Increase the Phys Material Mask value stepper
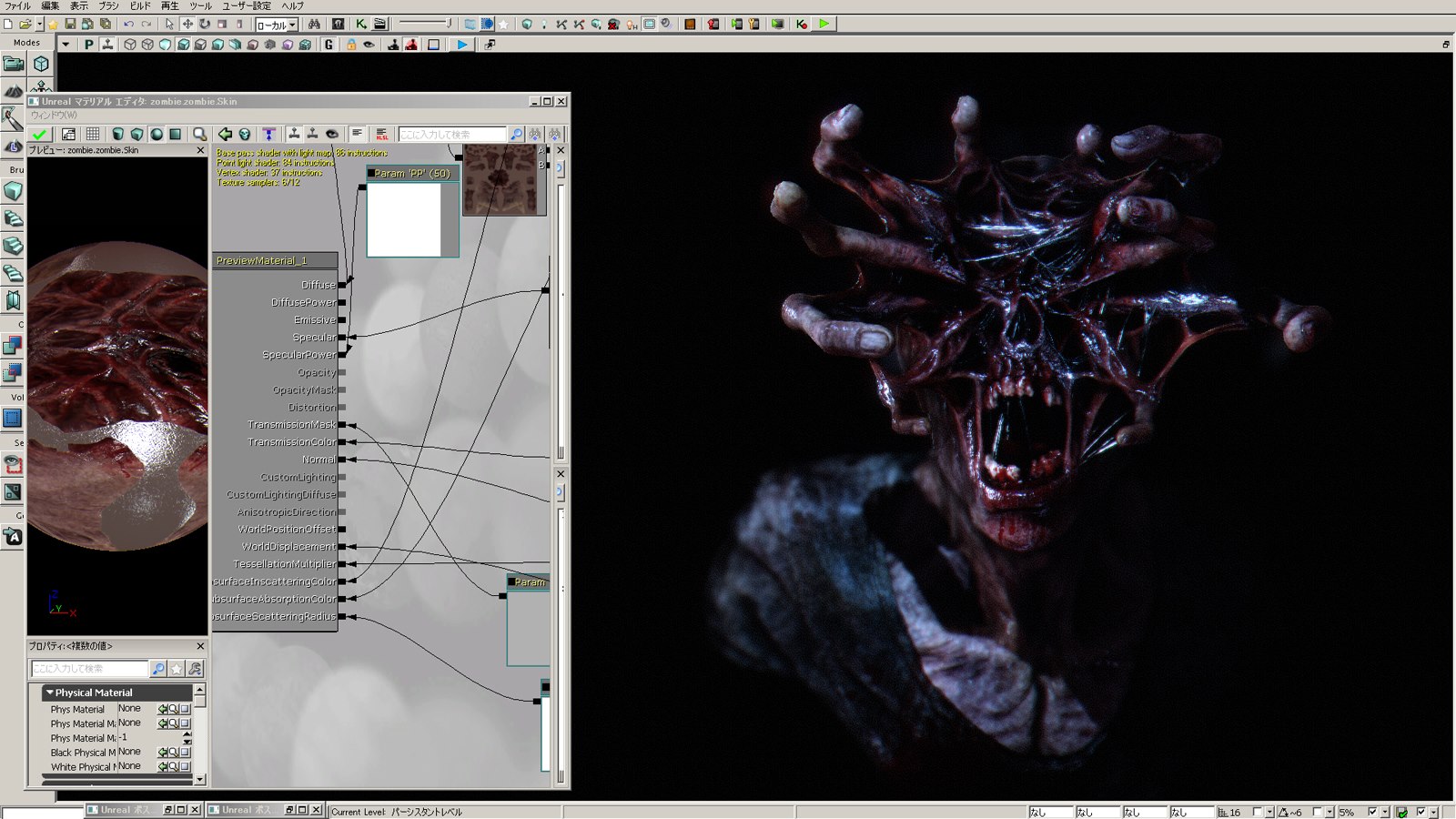Image resolution: width=1456 pixels, height=819 pixels. (x=187, y=734)
